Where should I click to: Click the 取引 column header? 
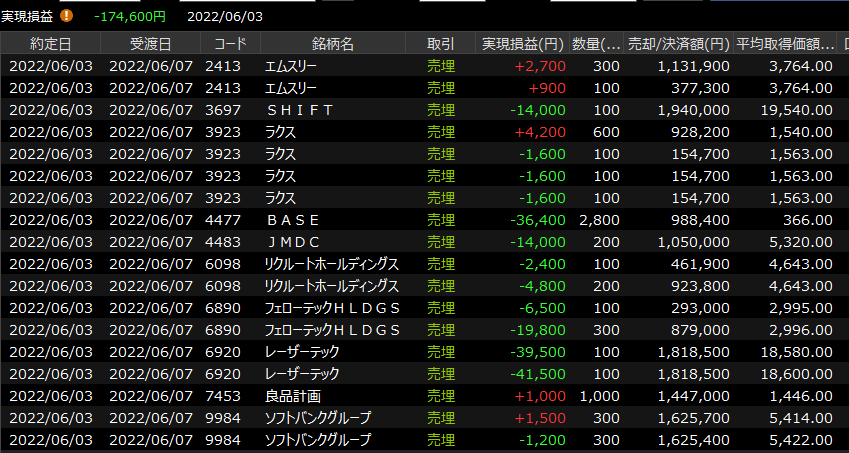[x=440, y=44]
